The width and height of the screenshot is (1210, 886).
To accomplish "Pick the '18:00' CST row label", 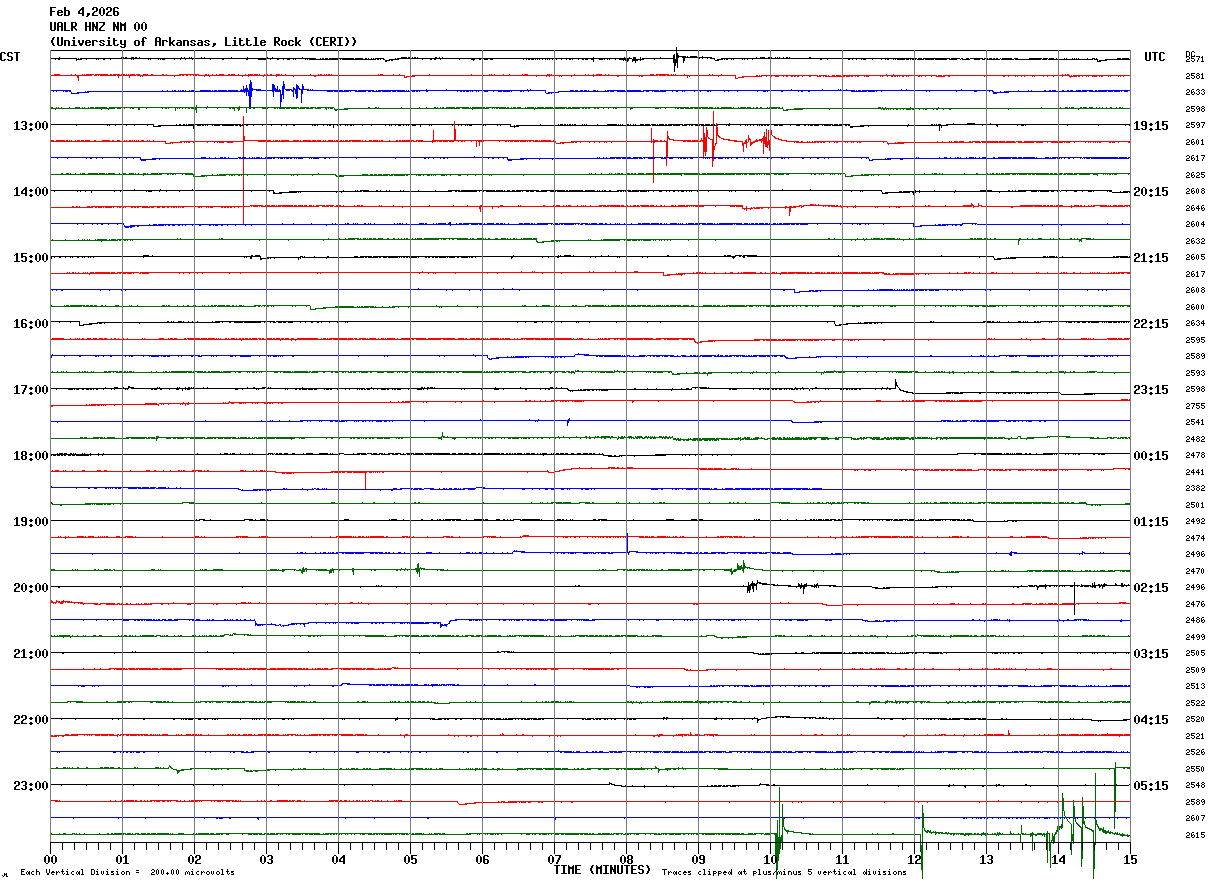I will click(x=30, y=456).
